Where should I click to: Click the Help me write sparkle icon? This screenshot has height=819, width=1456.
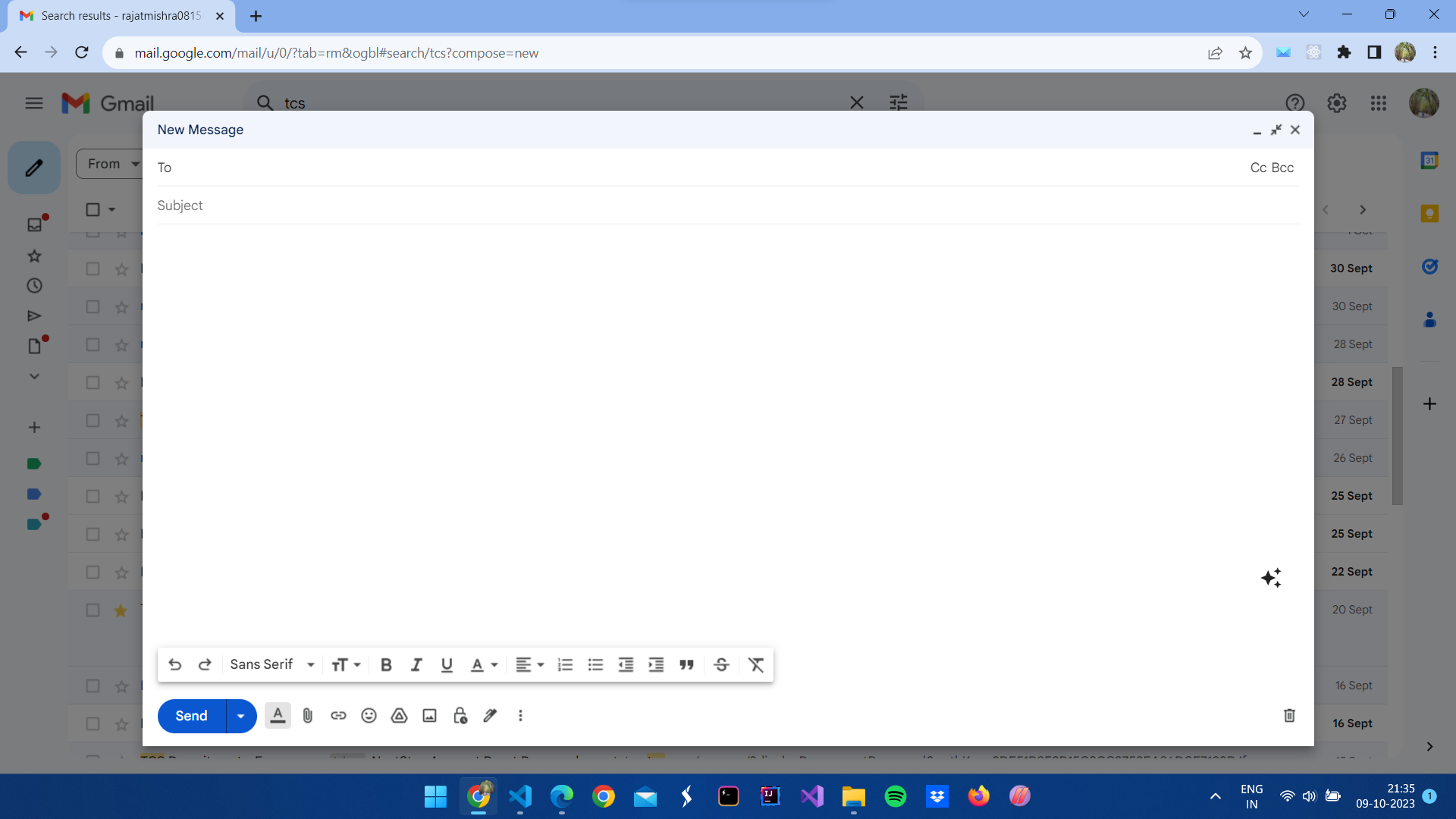pos(1271,578)
